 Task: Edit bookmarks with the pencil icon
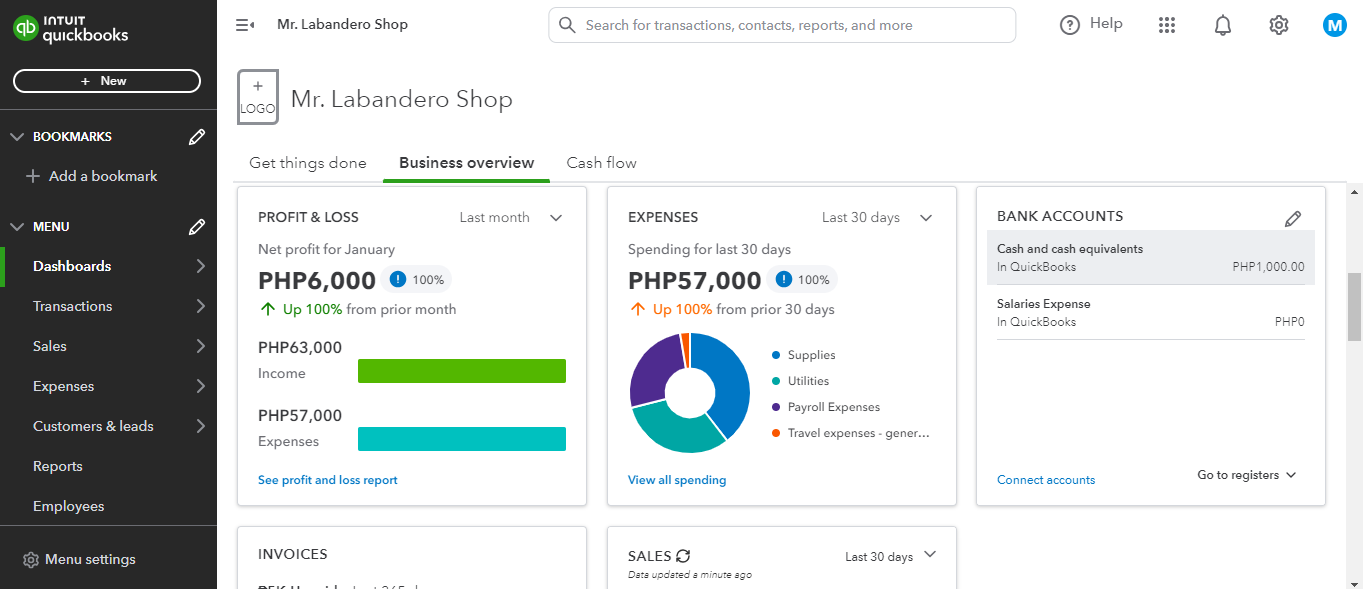[x=197, y=137]
